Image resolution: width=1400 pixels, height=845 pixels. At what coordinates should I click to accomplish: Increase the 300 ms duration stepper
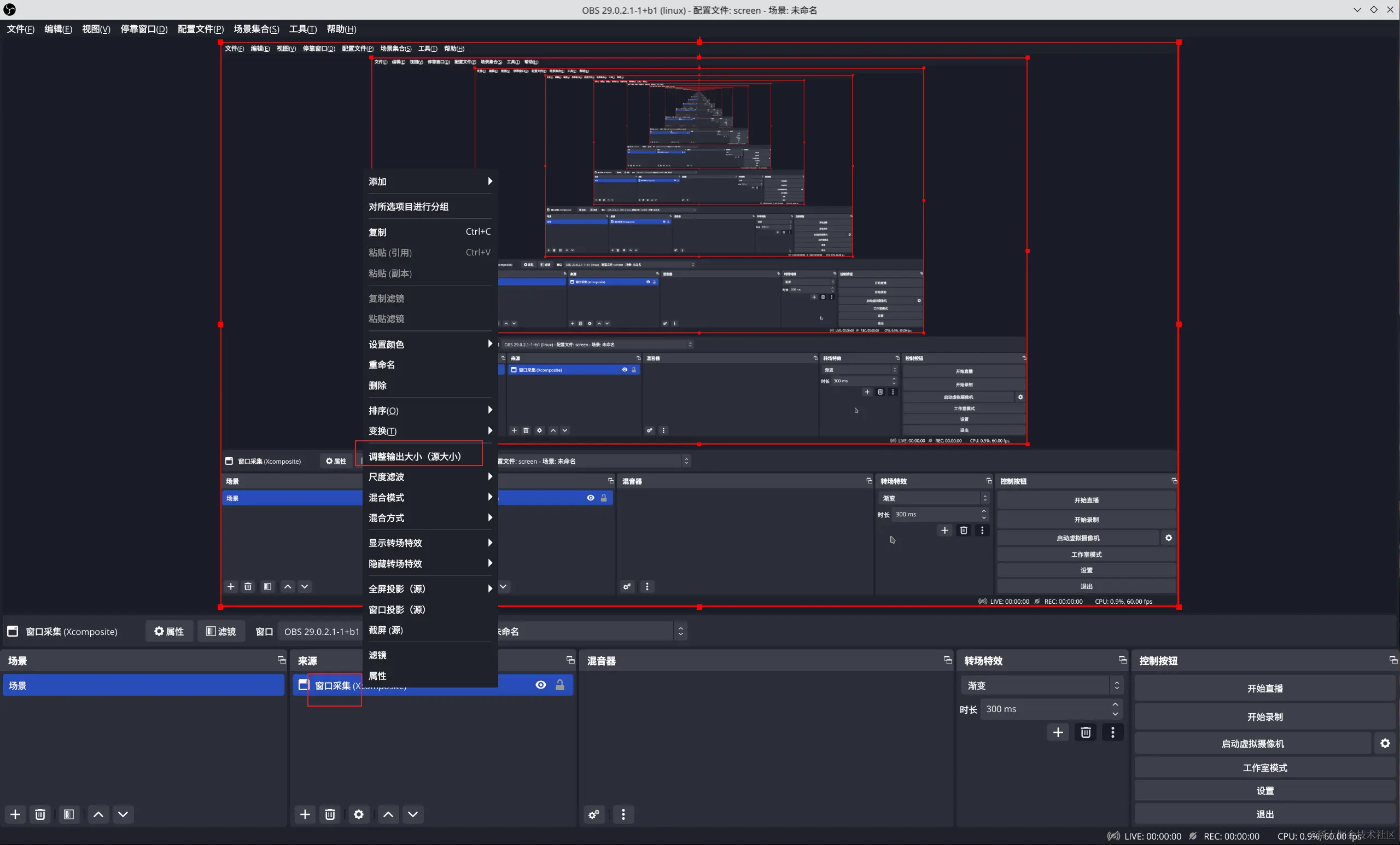click(x=1115, y=704)
